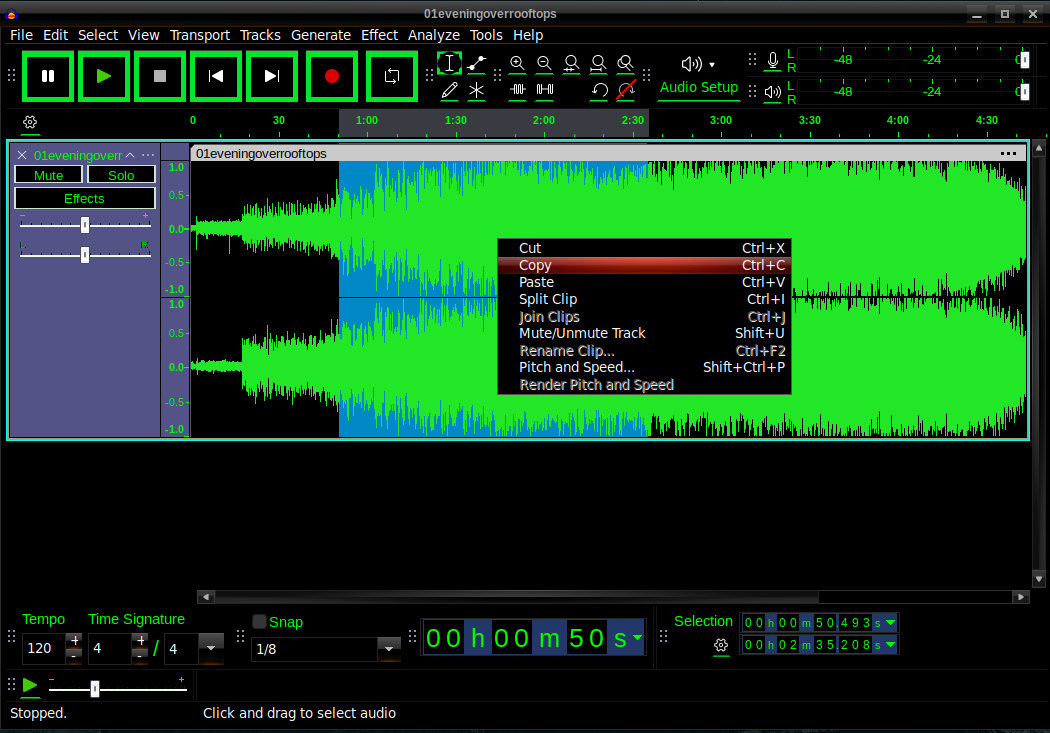
Task: Choose Paste from the context menu
Action: [x=644, y=282]
